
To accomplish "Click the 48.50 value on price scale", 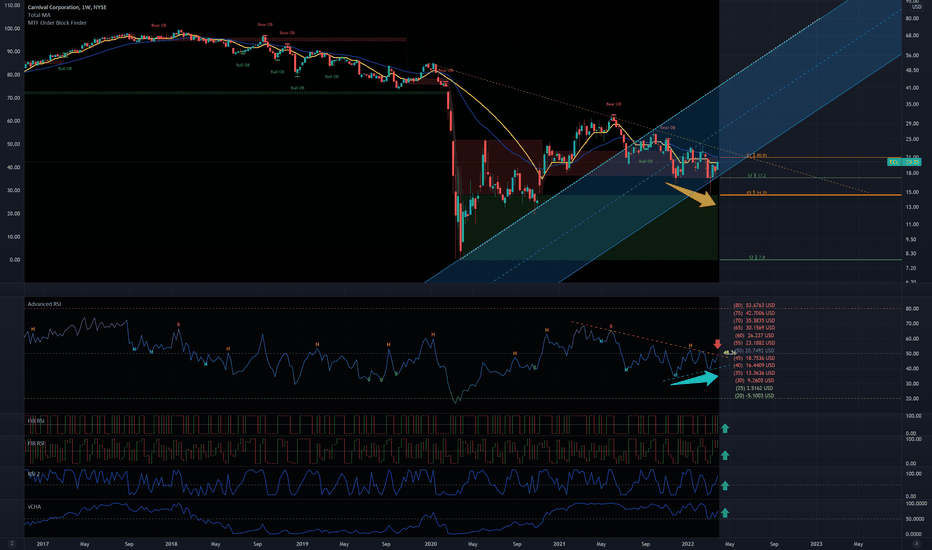I will click(912, 70).
